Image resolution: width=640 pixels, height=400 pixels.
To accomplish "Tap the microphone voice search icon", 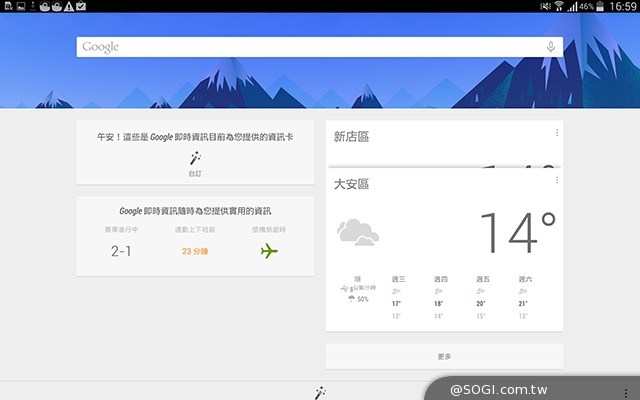I will (550, 47).
